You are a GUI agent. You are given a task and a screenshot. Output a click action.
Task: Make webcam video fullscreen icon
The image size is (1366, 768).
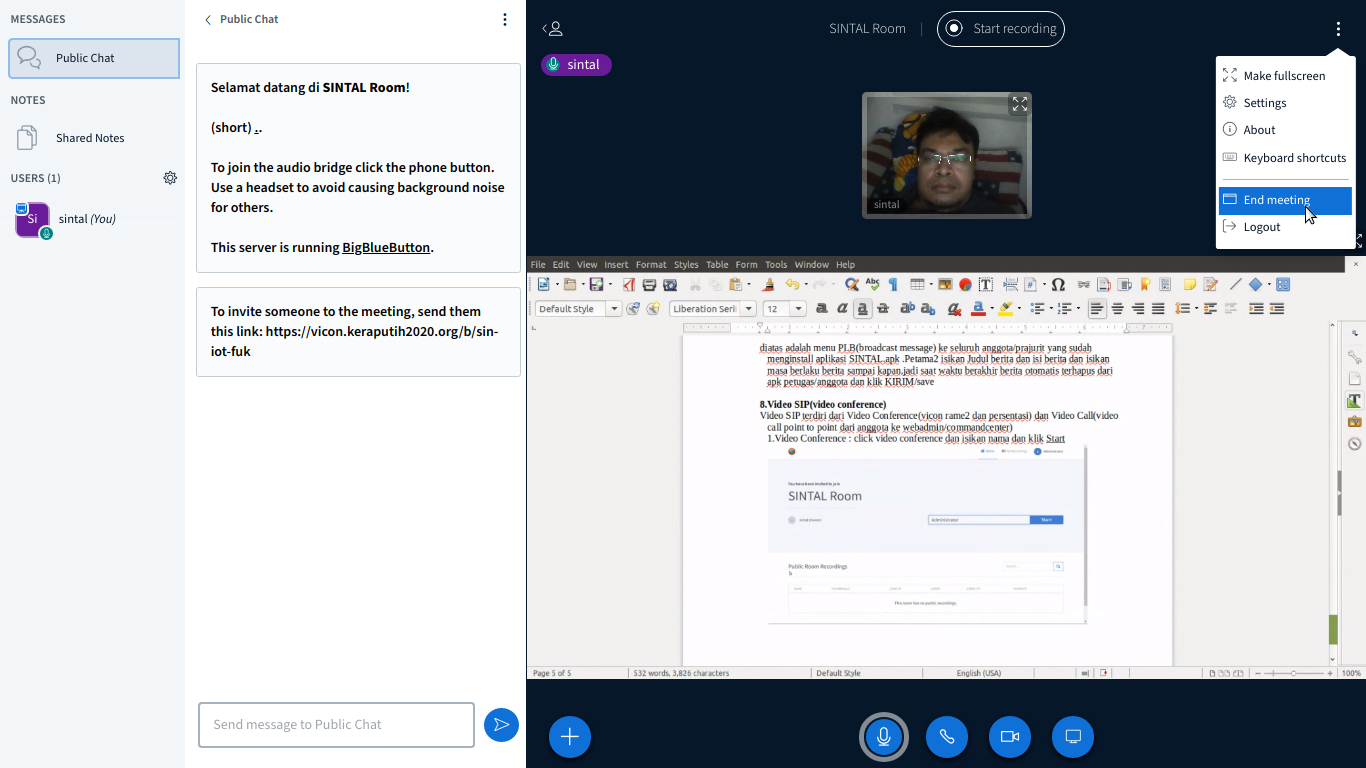[1019, 104]
